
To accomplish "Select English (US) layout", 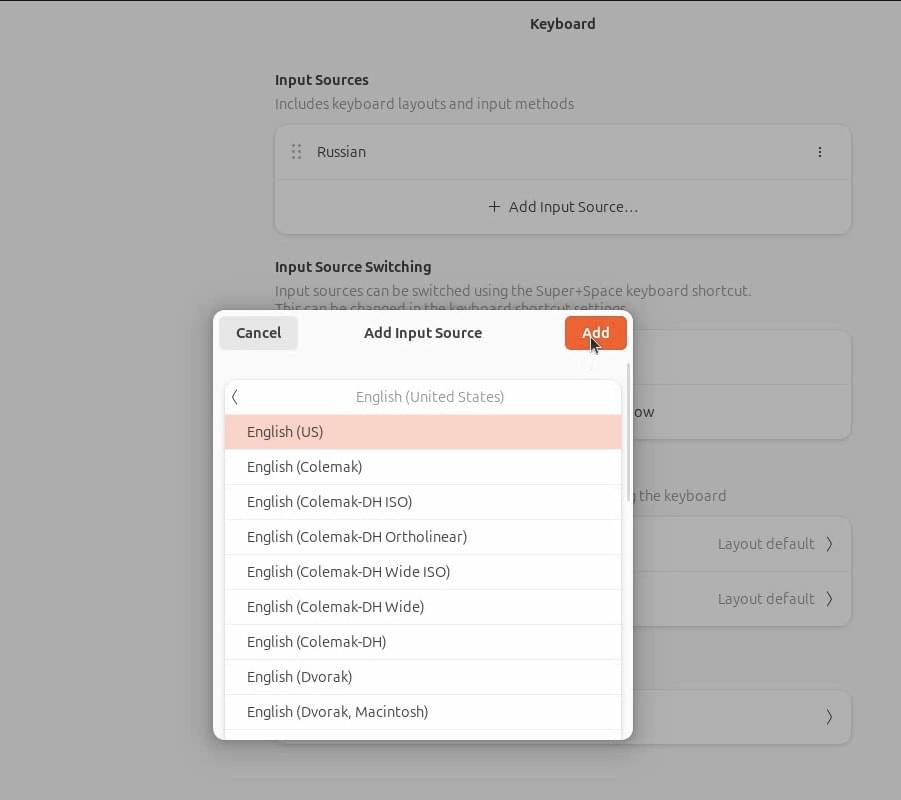I will (x=423, y=432).
